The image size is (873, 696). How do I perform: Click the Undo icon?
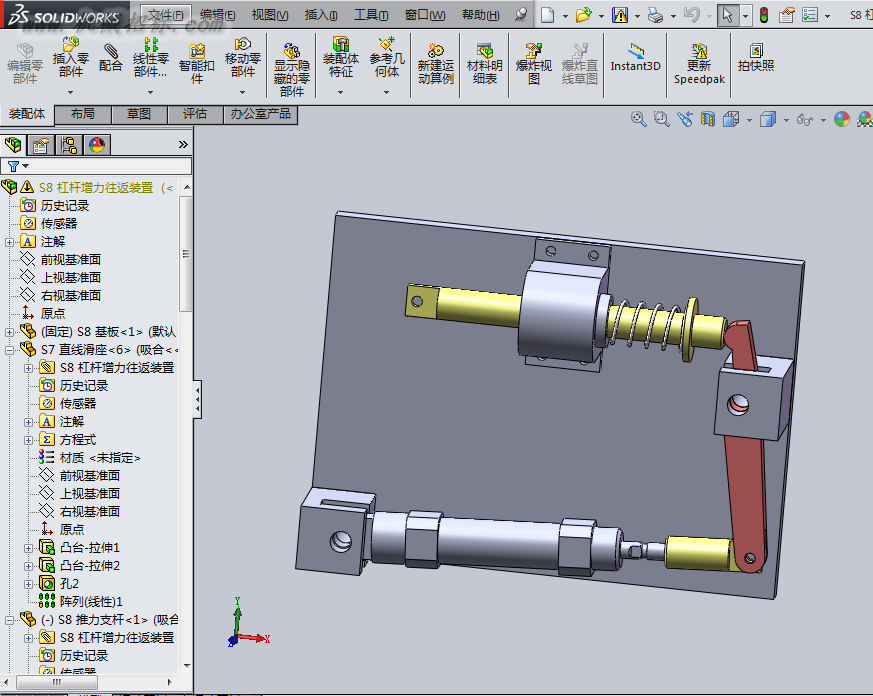691,15
